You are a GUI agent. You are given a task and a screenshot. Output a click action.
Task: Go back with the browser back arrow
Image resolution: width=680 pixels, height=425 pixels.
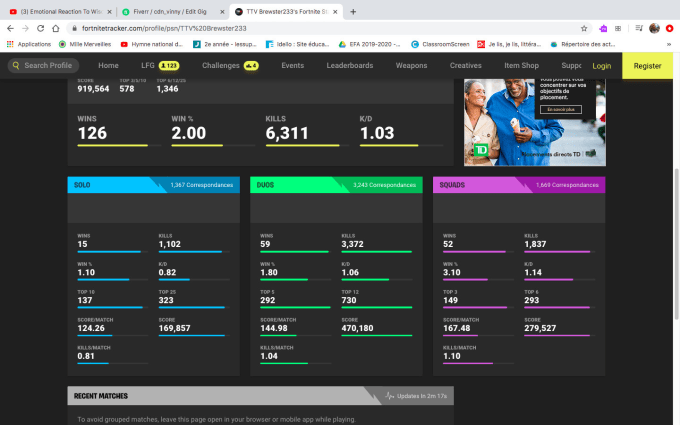[x=10, y=28]
